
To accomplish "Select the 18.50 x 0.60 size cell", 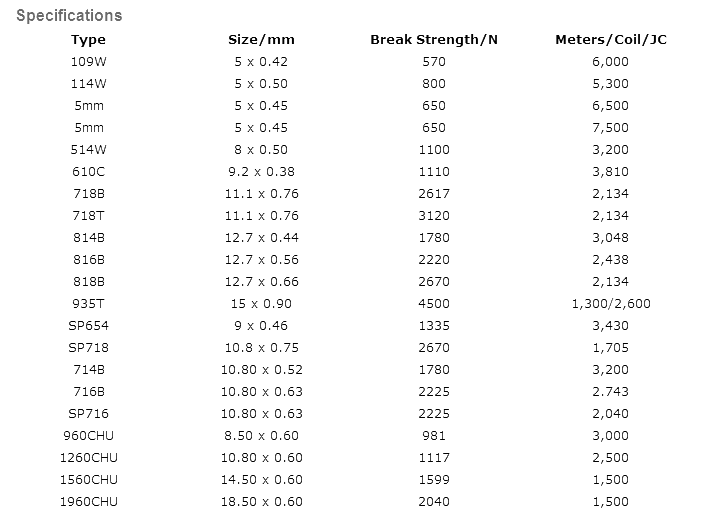I will (262, 502).
